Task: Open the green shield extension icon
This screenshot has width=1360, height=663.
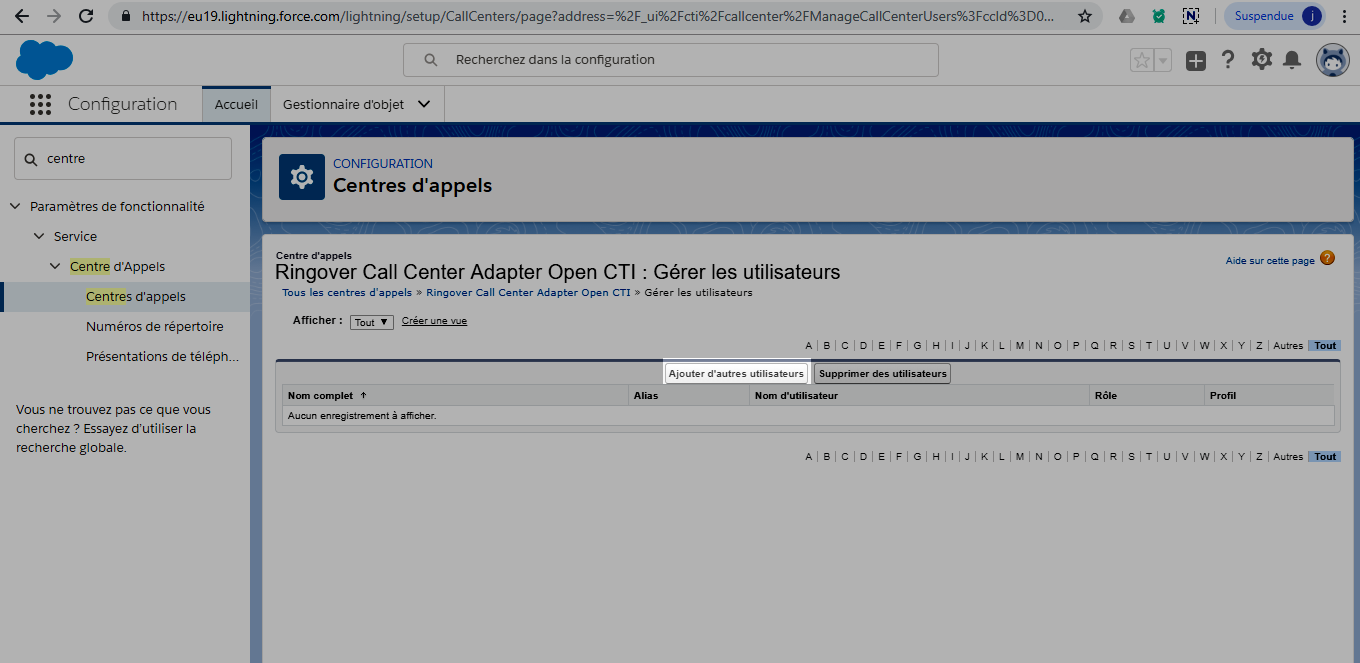Action: 1158,16
